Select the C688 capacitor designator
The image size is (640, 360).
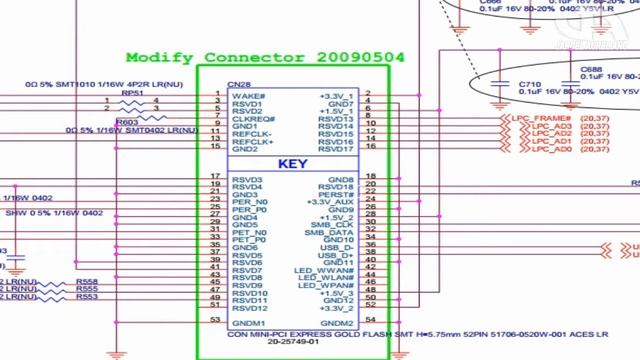point(591,69)
